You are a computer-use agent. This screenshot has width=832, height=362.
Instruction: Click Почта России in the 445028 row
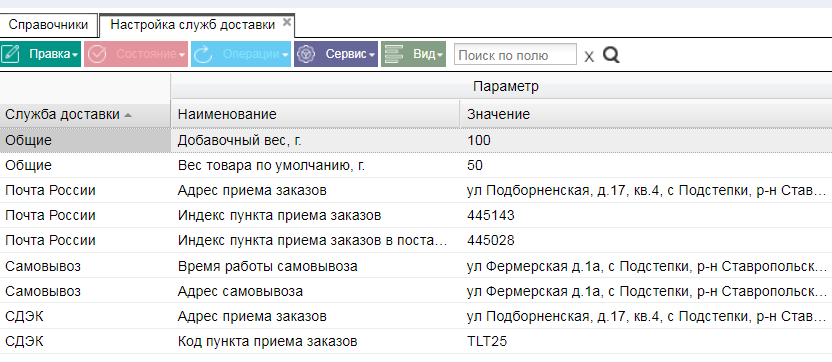[x=50, y=240]
